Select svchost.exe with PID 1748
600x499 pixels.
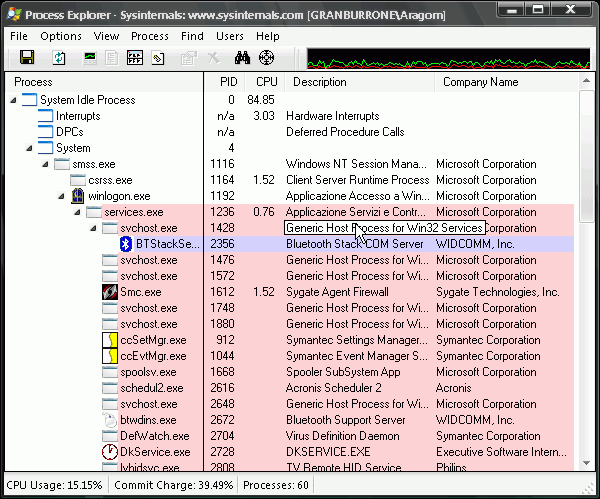pyautogui.click(x=290, y=308)
